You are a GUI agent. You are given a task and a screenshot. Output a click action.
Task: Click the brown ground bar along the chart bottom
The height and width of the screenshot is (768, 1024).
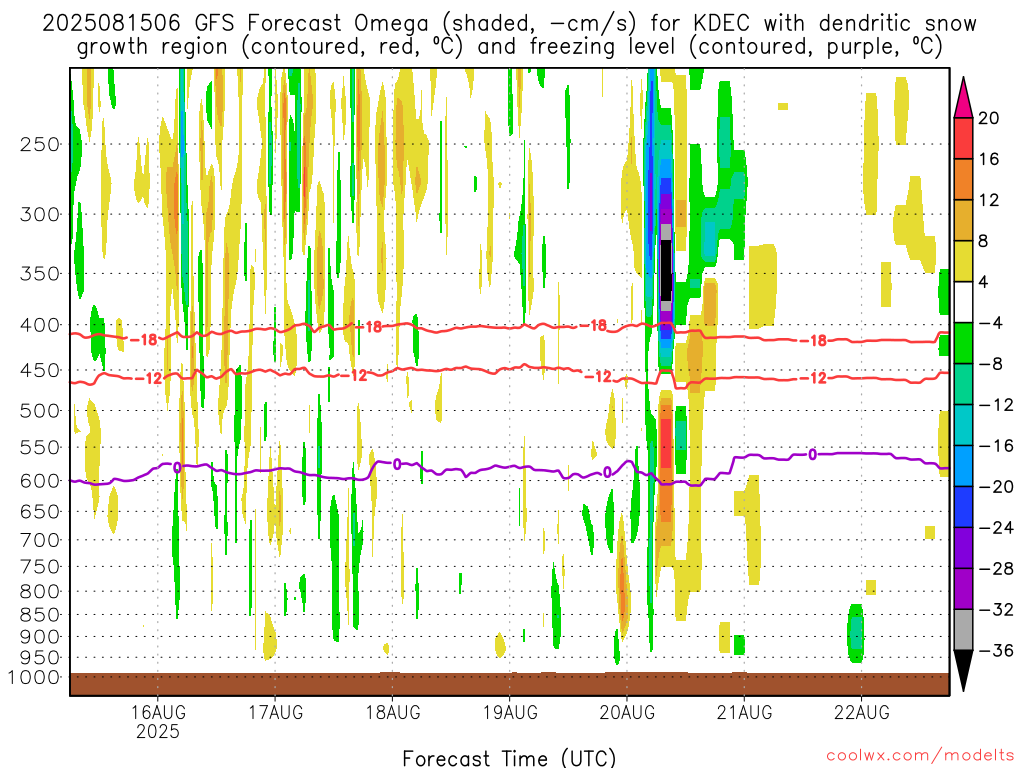pos(509,684)
